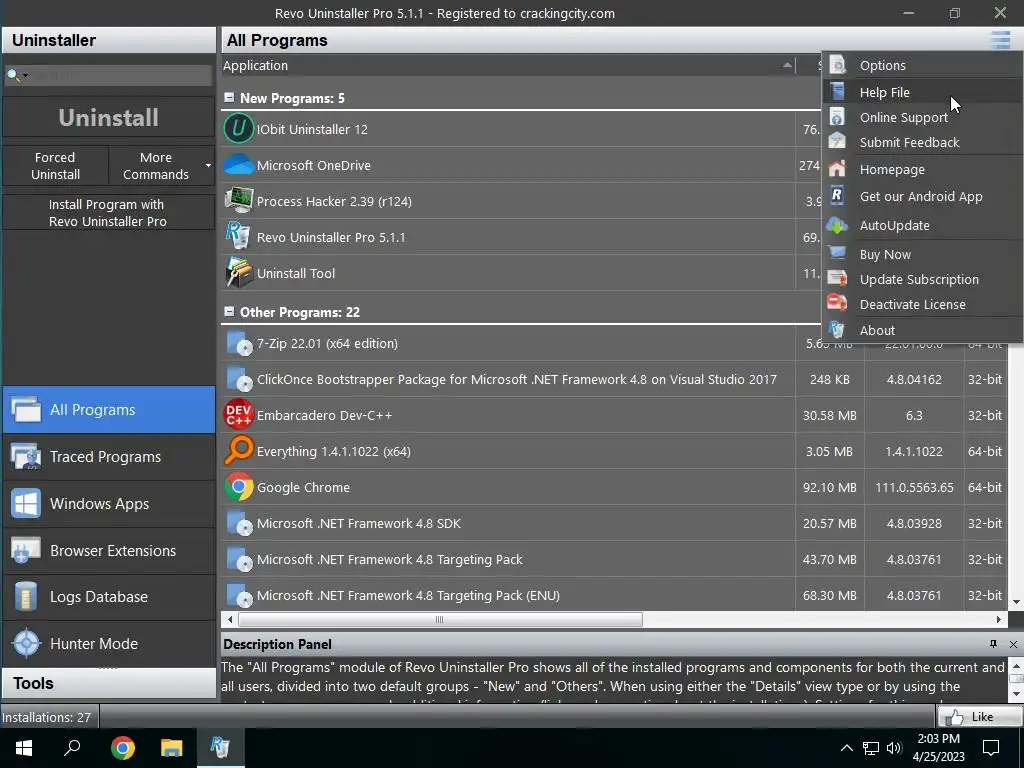Open the Tools section header
Viewport: 1024px width, 768px height.
(x=108, y=683)
